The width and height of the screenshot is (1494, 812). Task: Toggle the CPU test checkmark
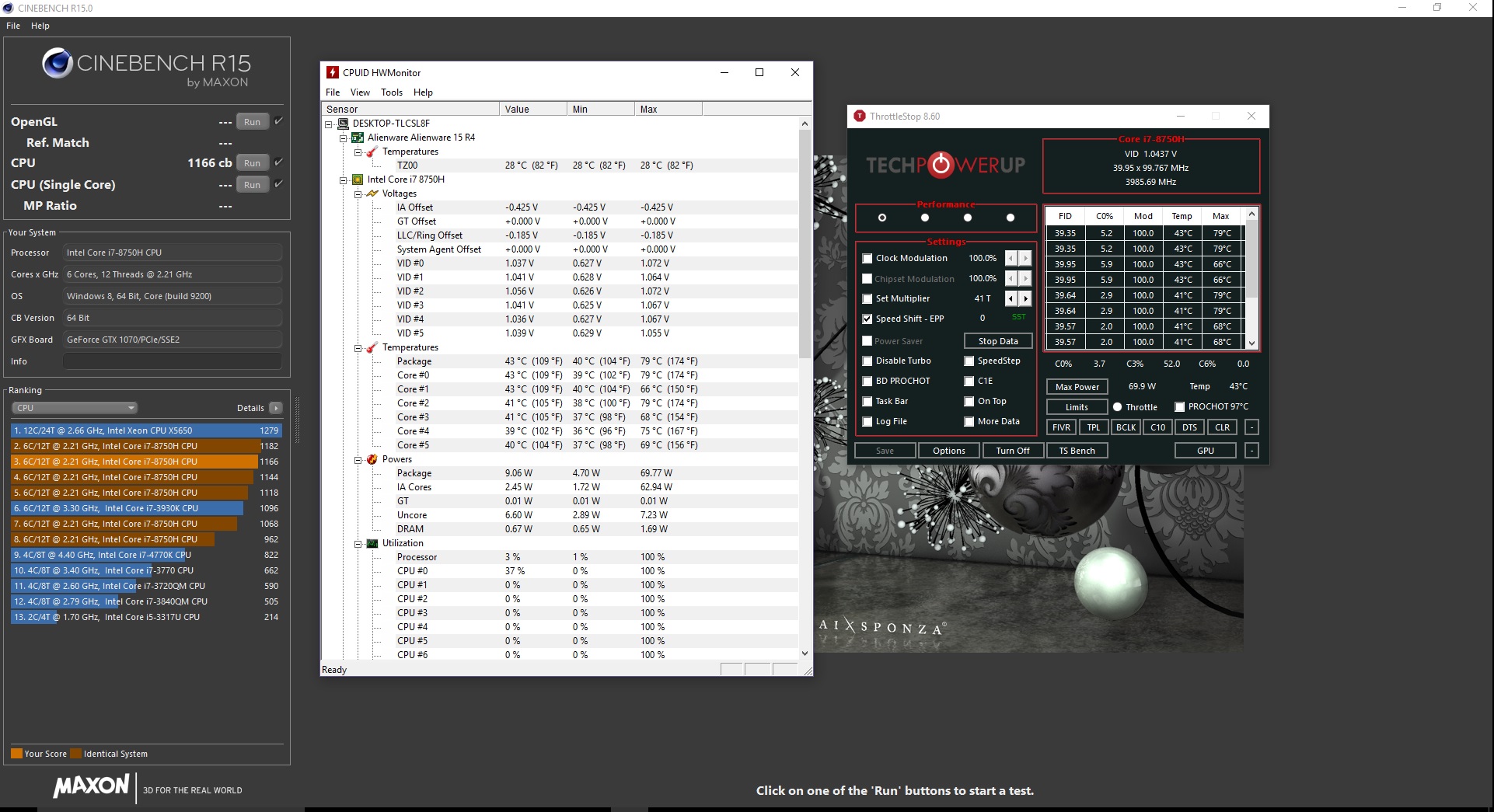click(x=278, y=162)
